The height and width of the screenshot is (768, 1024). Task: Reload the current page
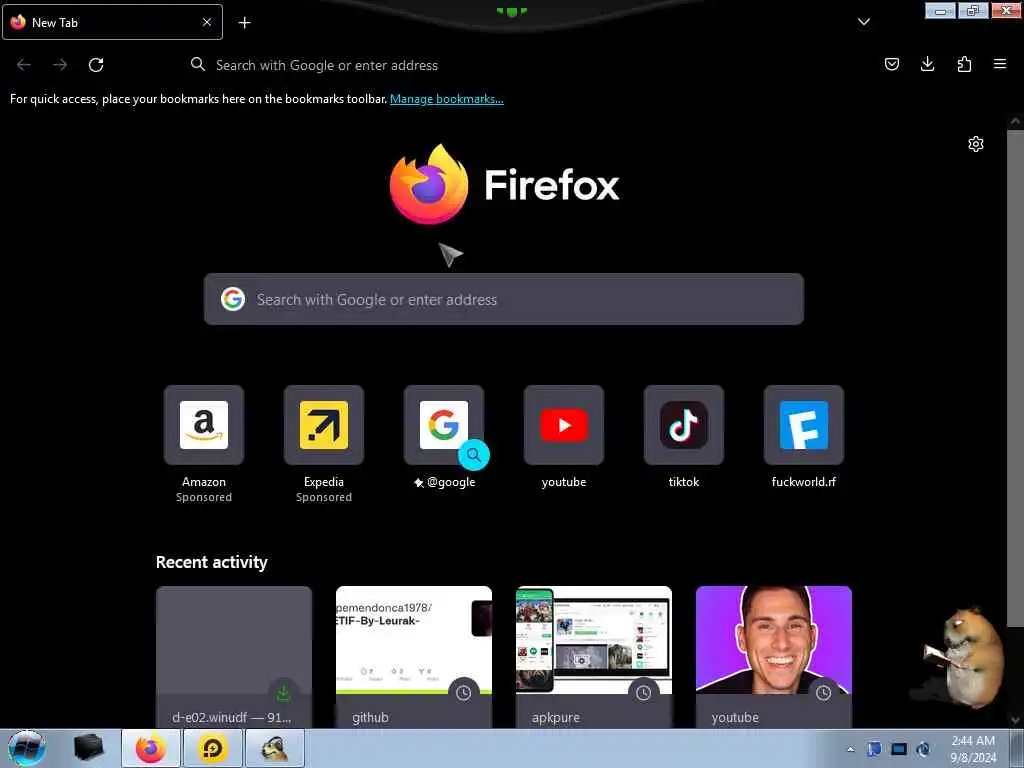(96, 65)
